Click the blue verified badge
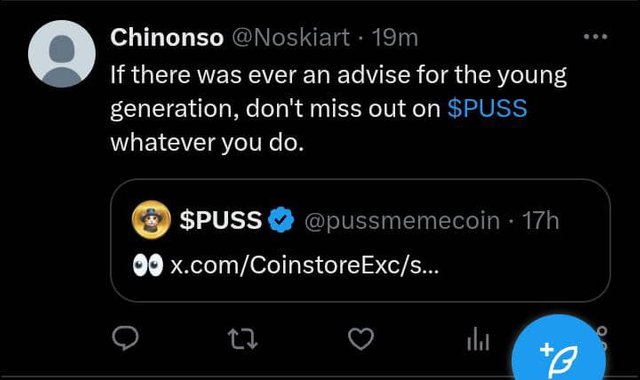The height and width of the screenshot is (380, 640). pyautogui.click(x=281, y=220)
